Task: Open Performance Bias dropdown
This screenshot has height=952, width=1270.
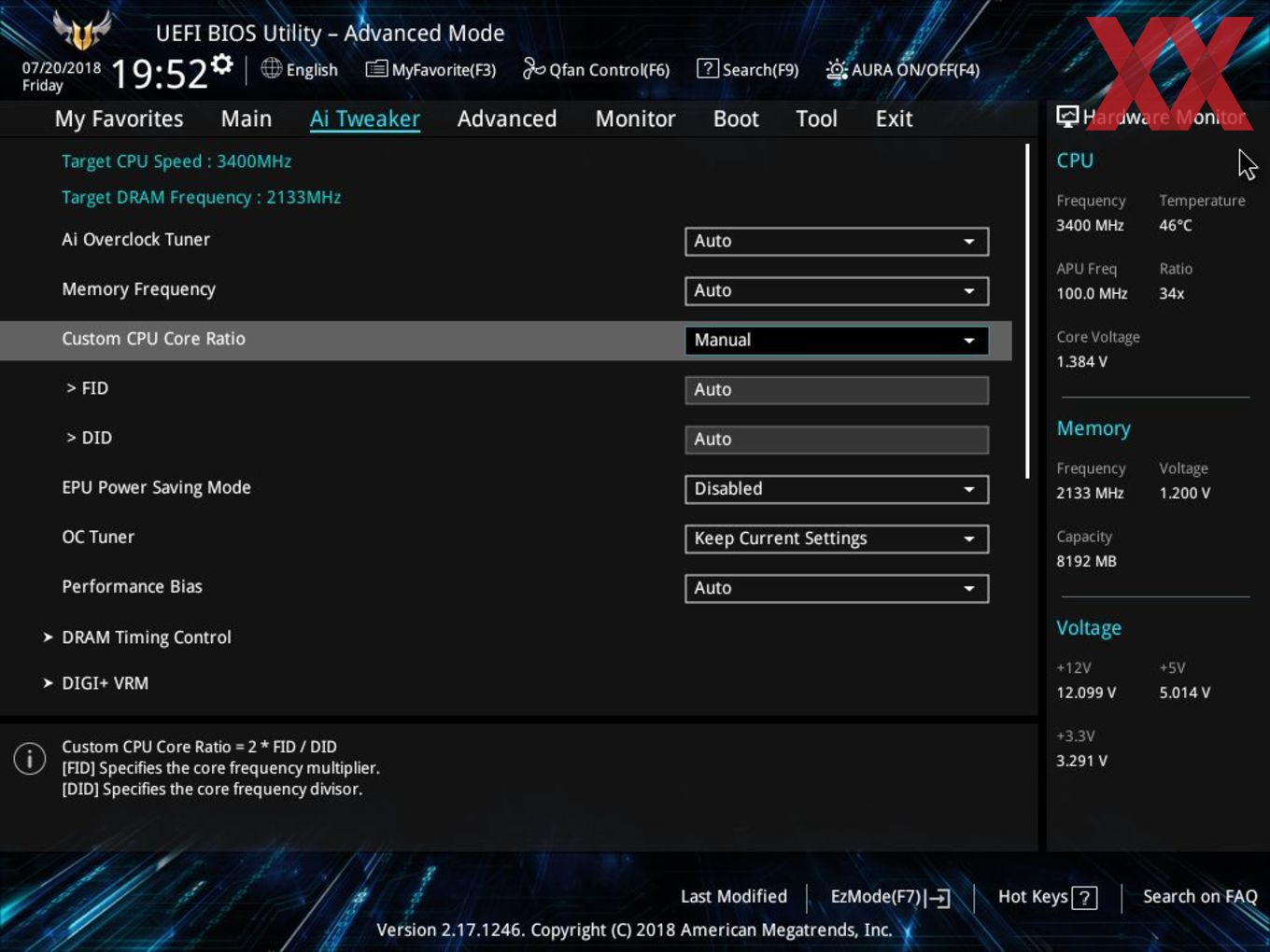Action: pyautogui.click(x=837, y=588)
